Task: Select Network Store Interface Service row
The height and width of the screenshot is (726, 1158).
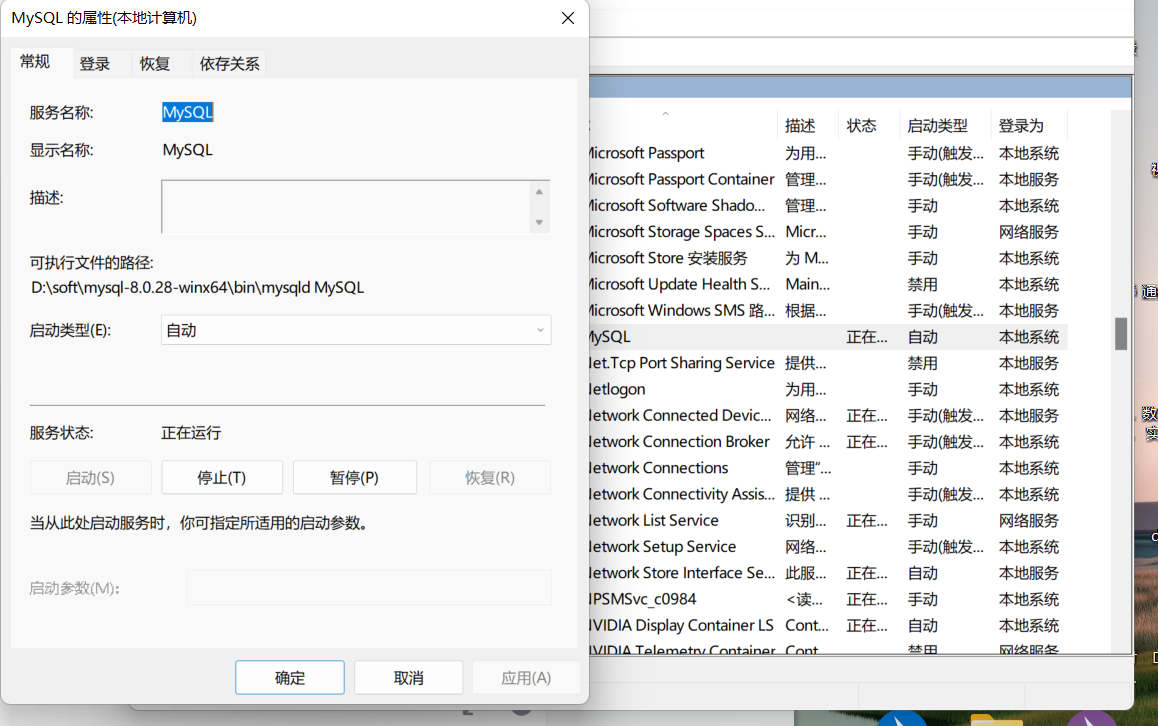Action: click(827, 572)
